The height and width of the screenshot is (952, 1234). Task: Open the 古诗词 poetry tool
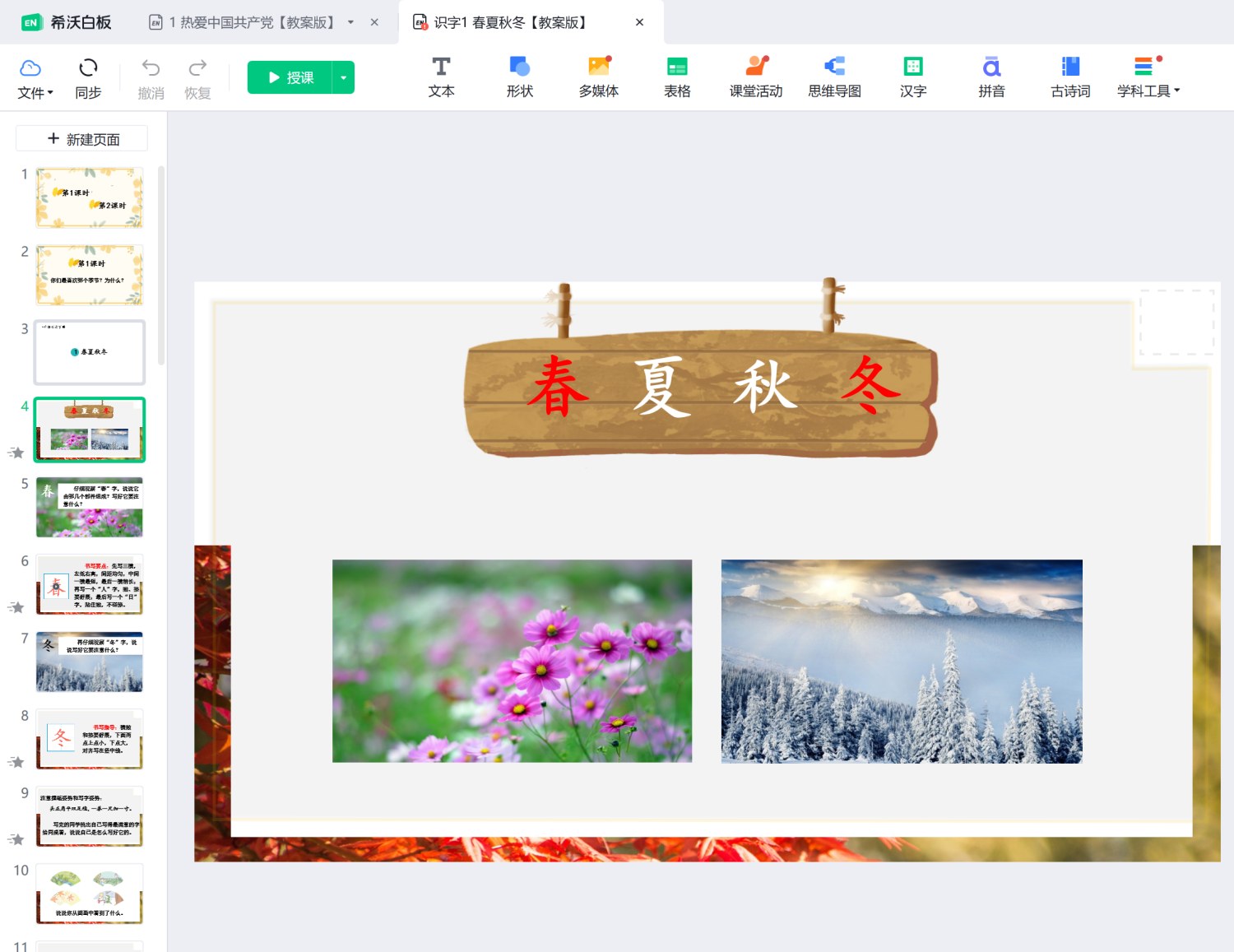(1069, 77)
